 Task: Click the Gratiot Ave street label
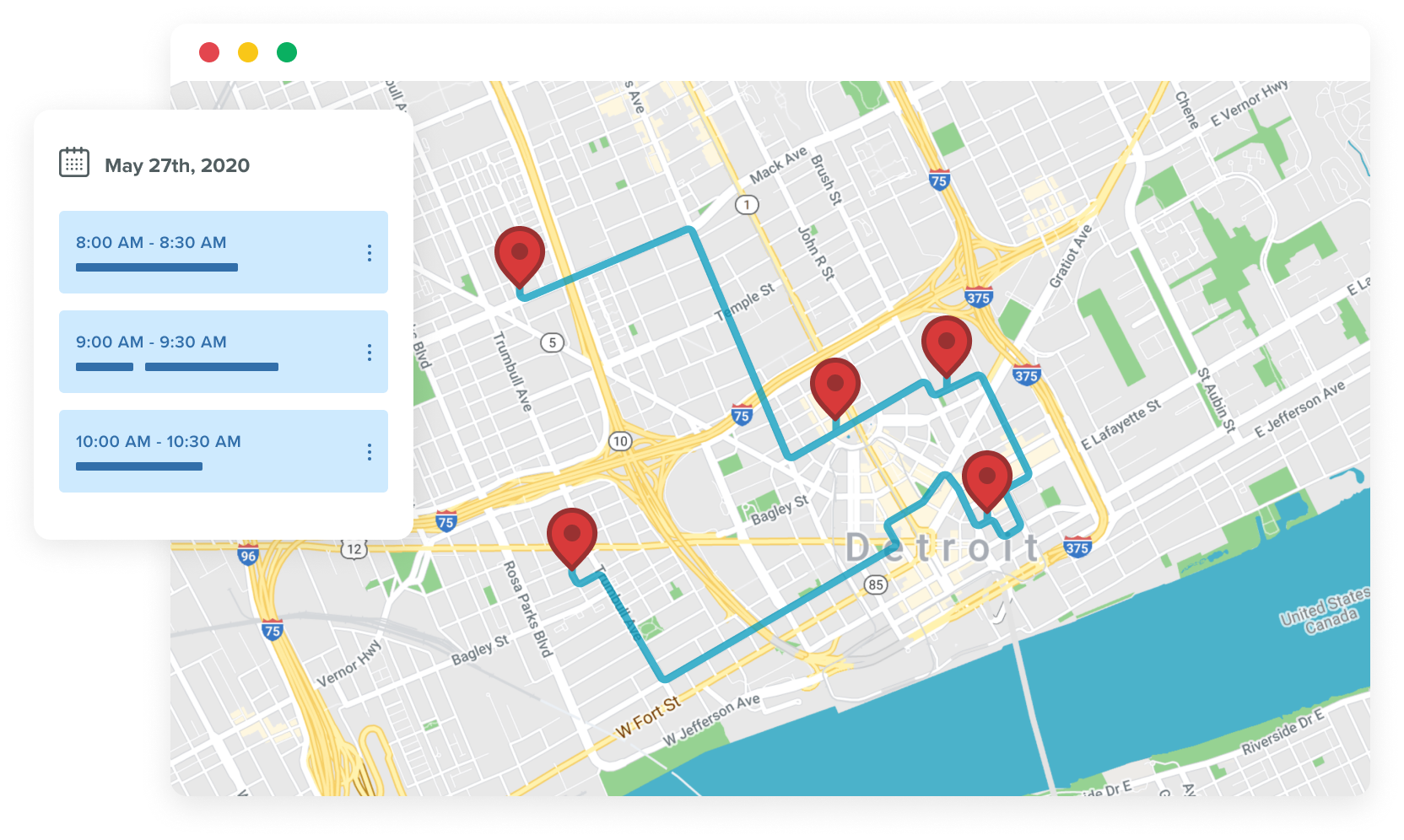point(1071,256)
